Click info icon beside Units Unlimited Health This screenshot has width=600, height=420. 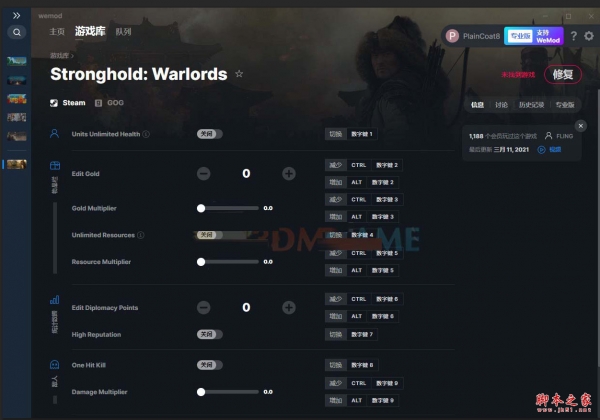click(146, 134)
